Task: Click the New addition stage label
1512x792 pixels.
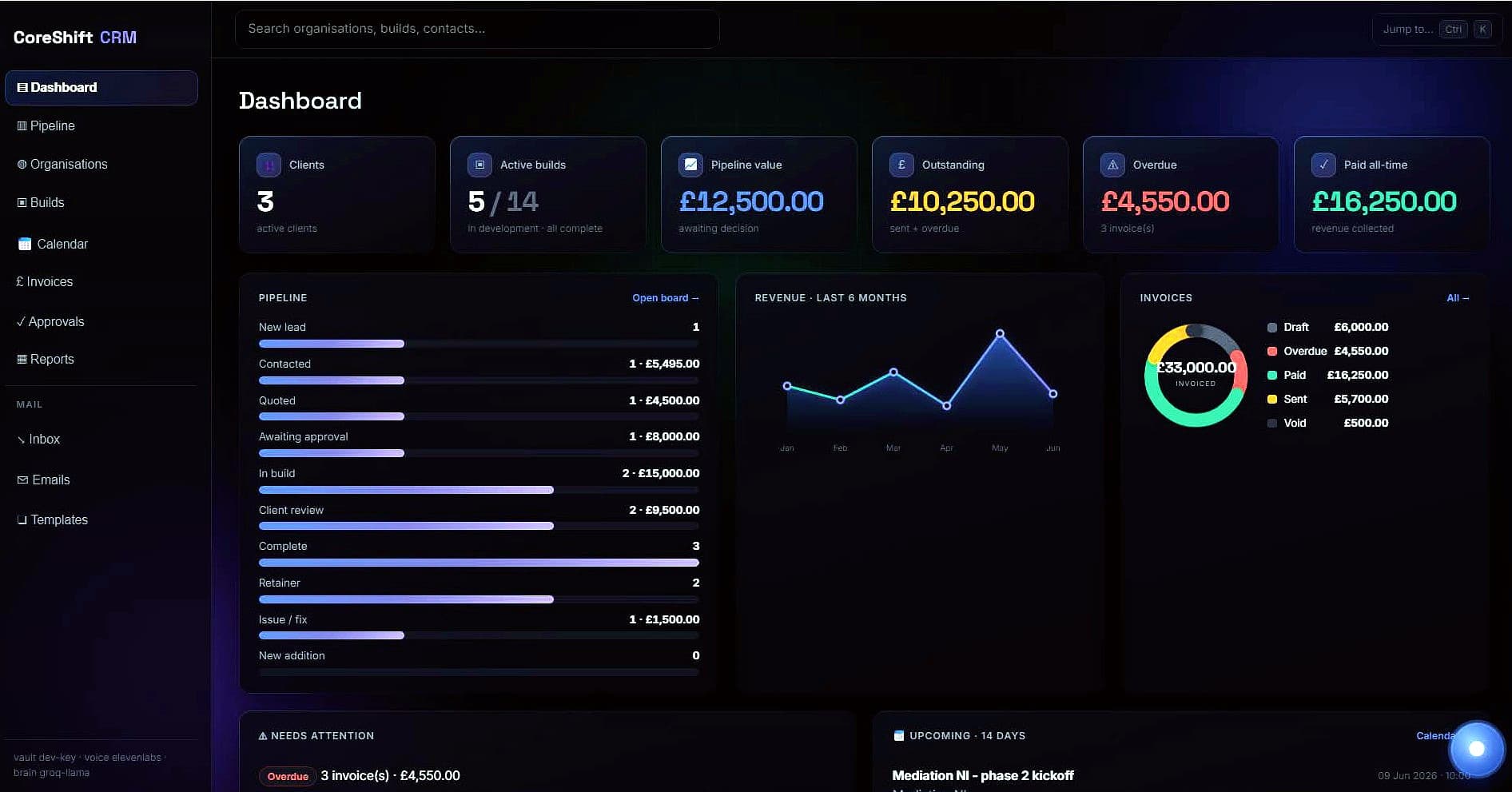Action: (x=292, y=656)
